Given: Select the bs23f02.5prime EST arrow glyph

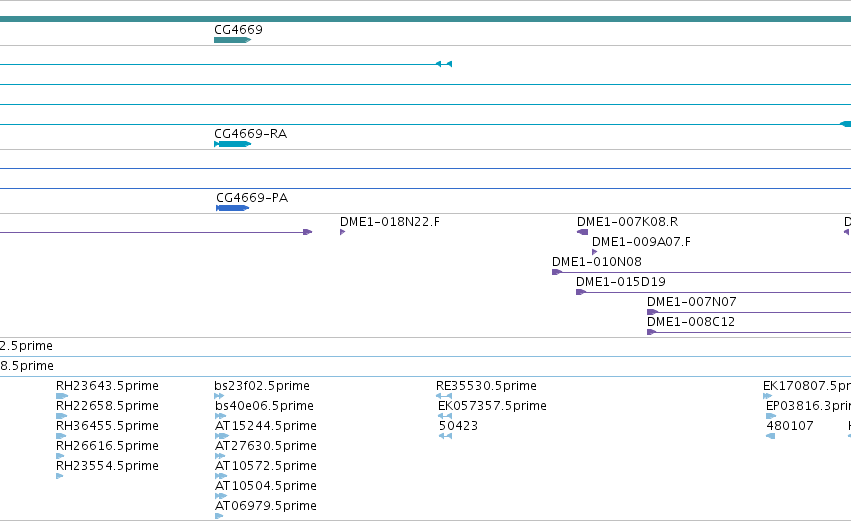Looking at the screenshot, I should (x=219, y=396).
